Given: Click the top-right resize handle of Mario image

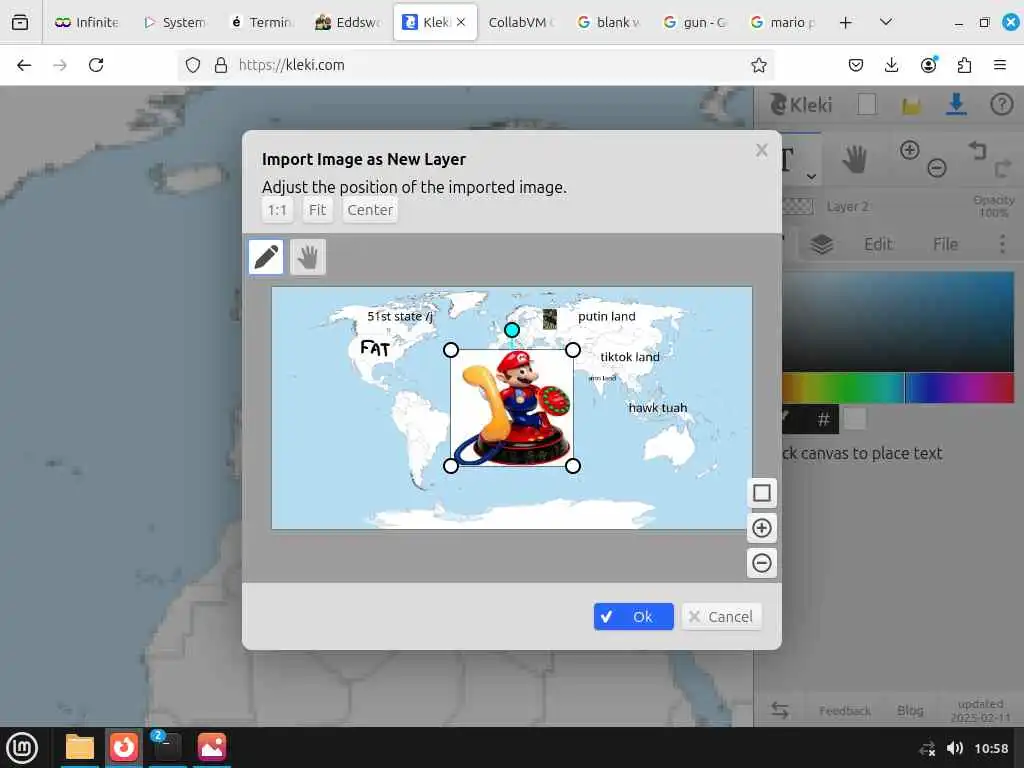Looking at the screenshot, I should click(573, 350).
